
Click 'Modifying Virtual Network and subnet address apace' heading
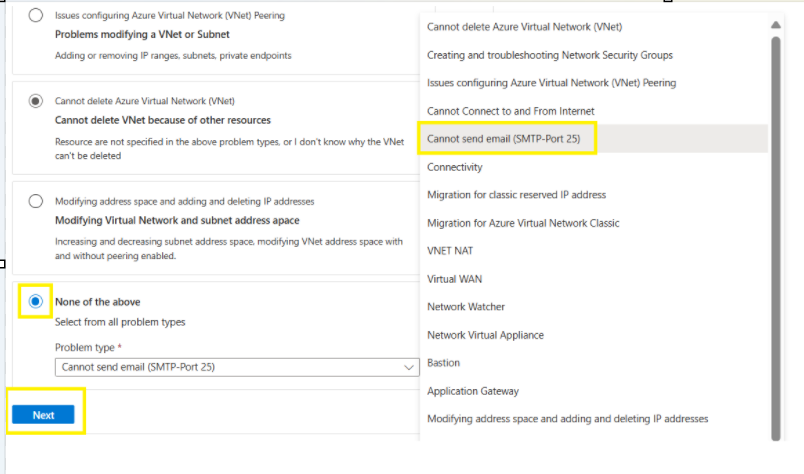click(x=177, y=221)
